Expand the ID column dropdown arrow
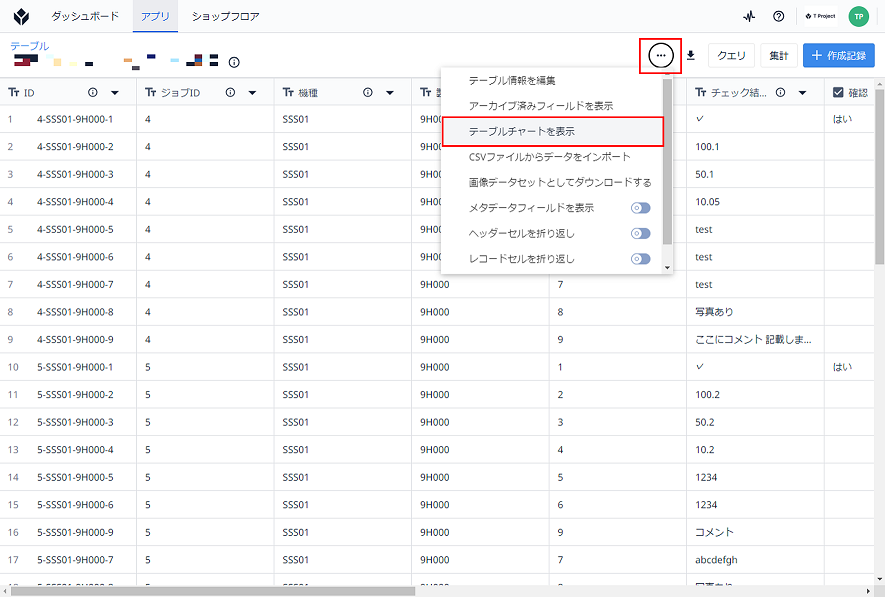Screen dimensions: 885x597 115,93
